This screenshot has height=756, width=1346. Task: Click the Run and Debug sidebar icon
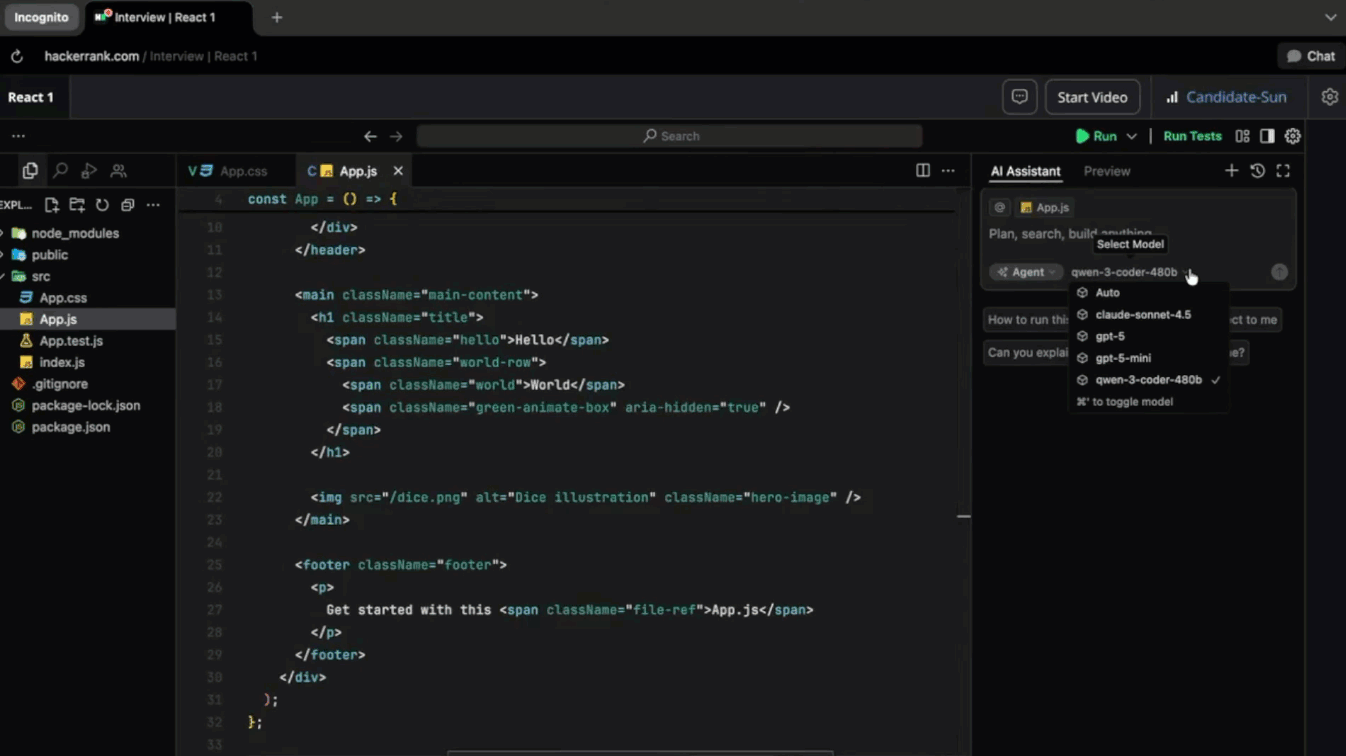tap(89, 171)
